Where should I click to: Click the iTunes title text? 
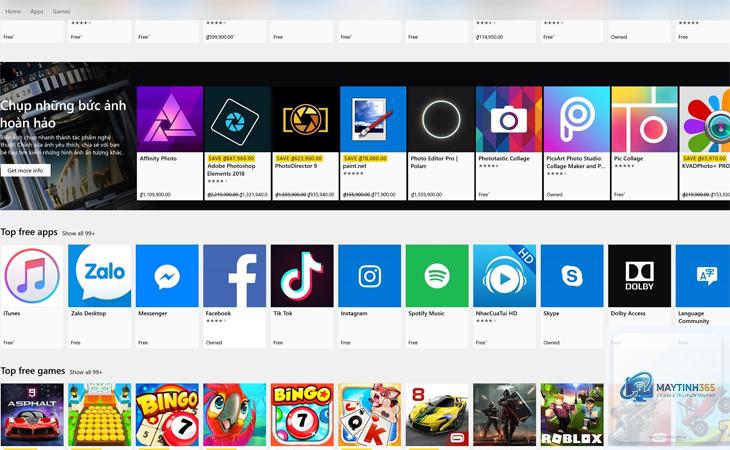click(x=12, y=314)
